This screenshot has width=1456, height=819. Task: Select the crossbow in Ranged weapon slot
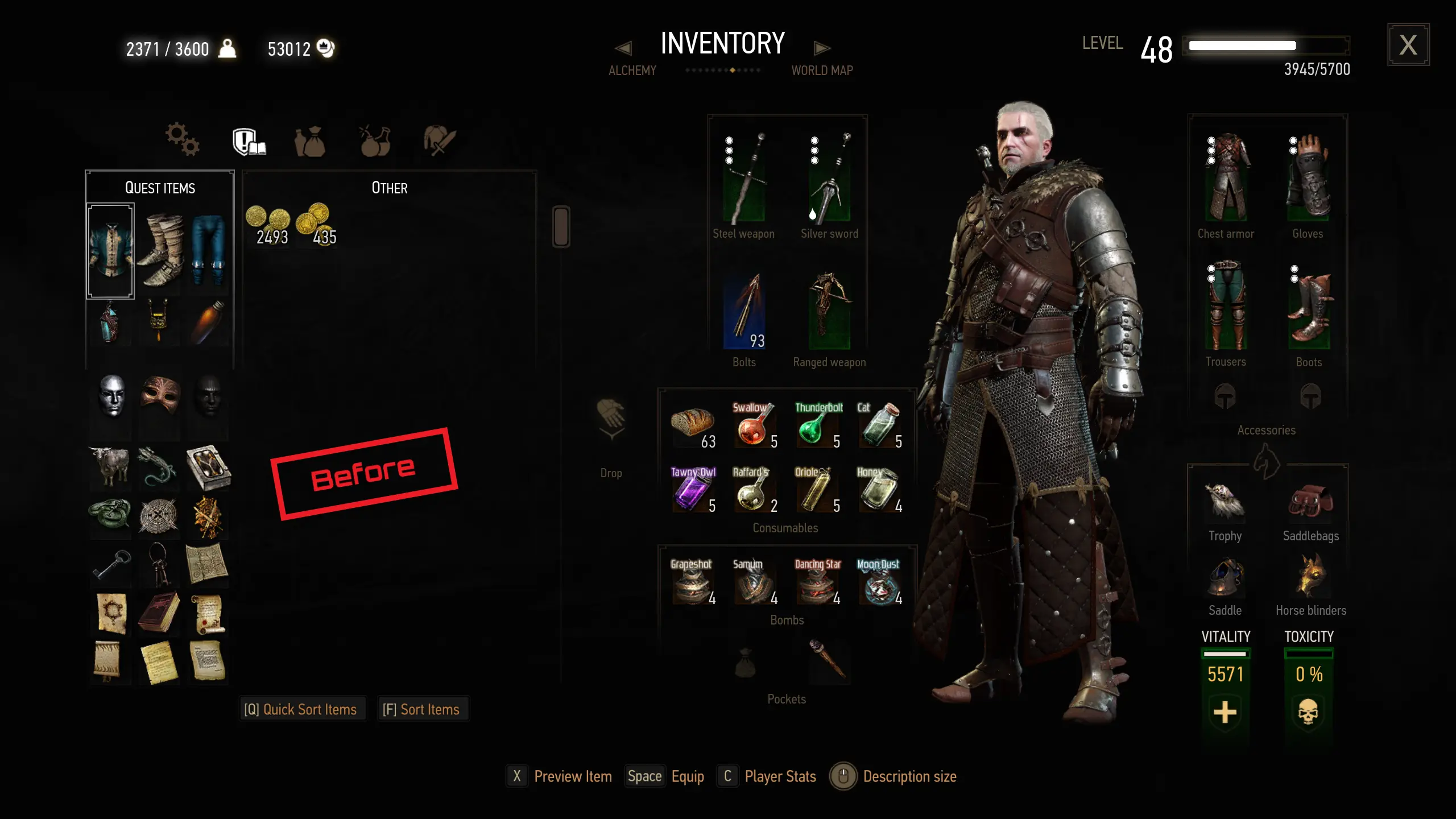[829, 310]
